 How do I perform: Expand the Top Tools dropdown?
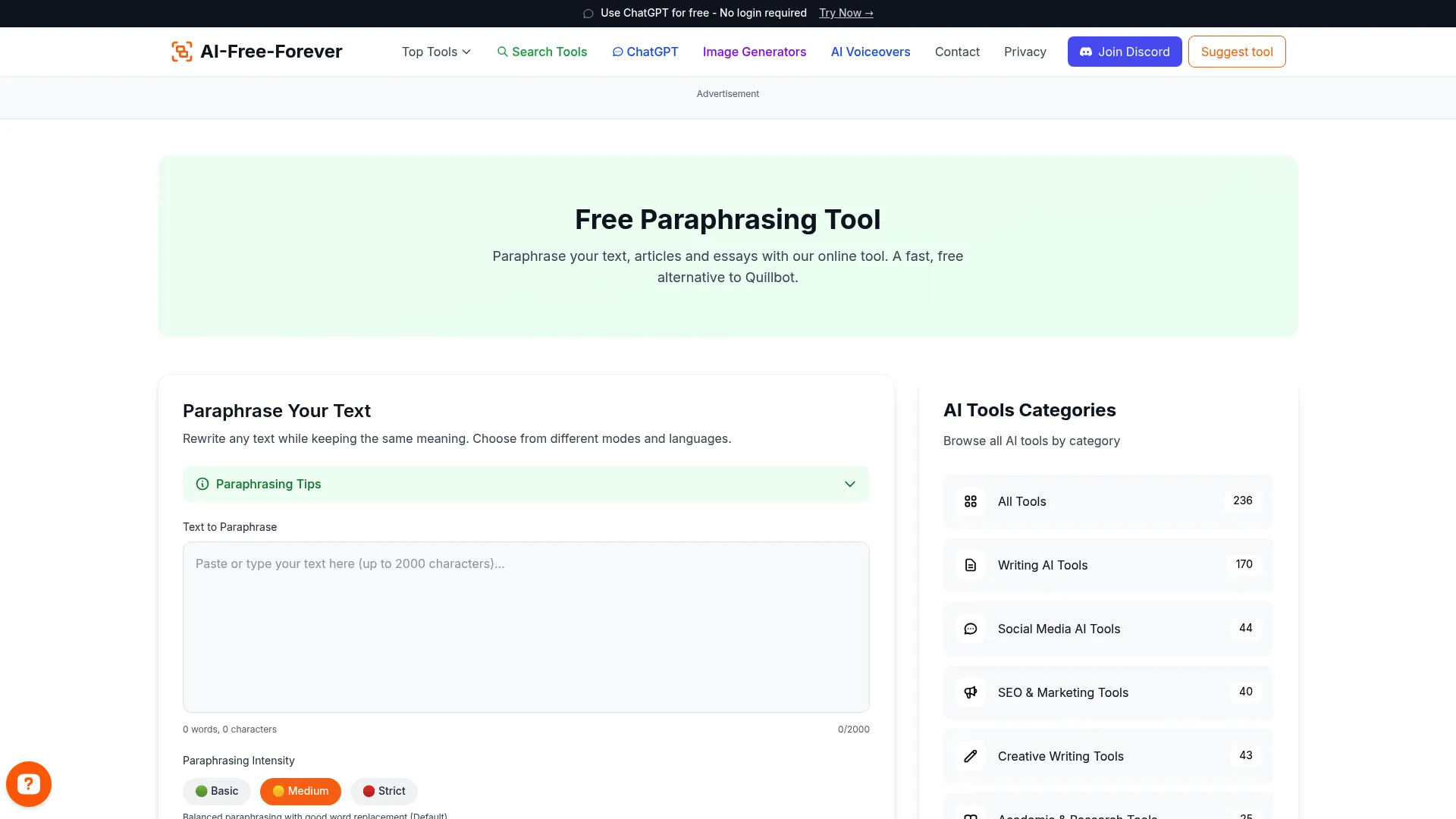pyautogui.click(x=436, y=52)
